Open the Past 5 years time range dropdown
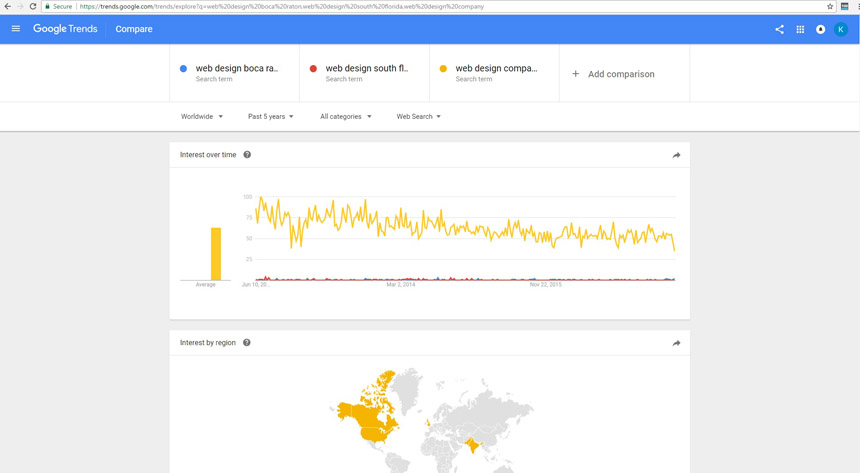 270,116
